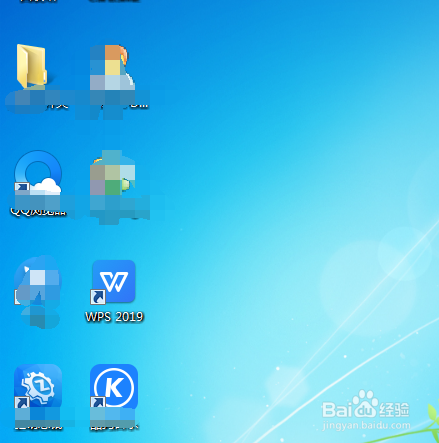Open the Kugou music K icon

pos(114,386)
